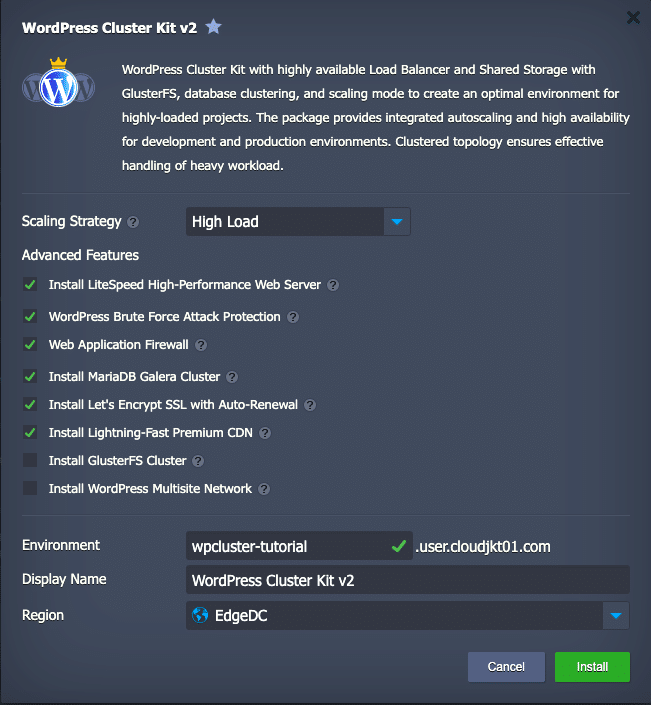This screenshot has width=651, height=705.
Task: Disable the Web Application Firewall checkbox
Action: click(30, 344)
